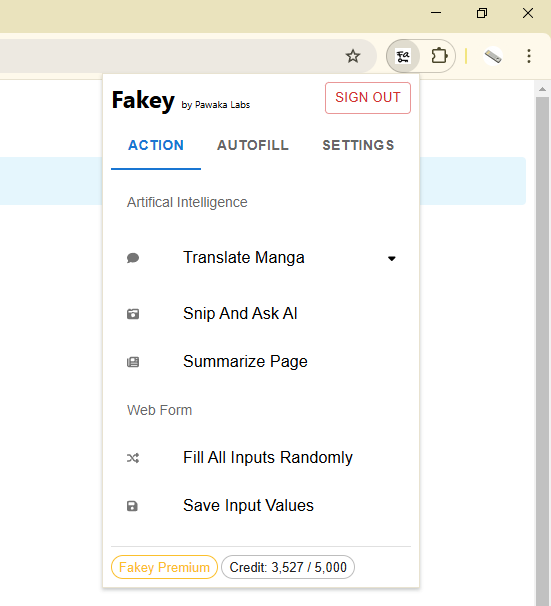Click the speech bubble icon beside Translate Manga
Screen dimensions: 551x606
tap(133, 258)
